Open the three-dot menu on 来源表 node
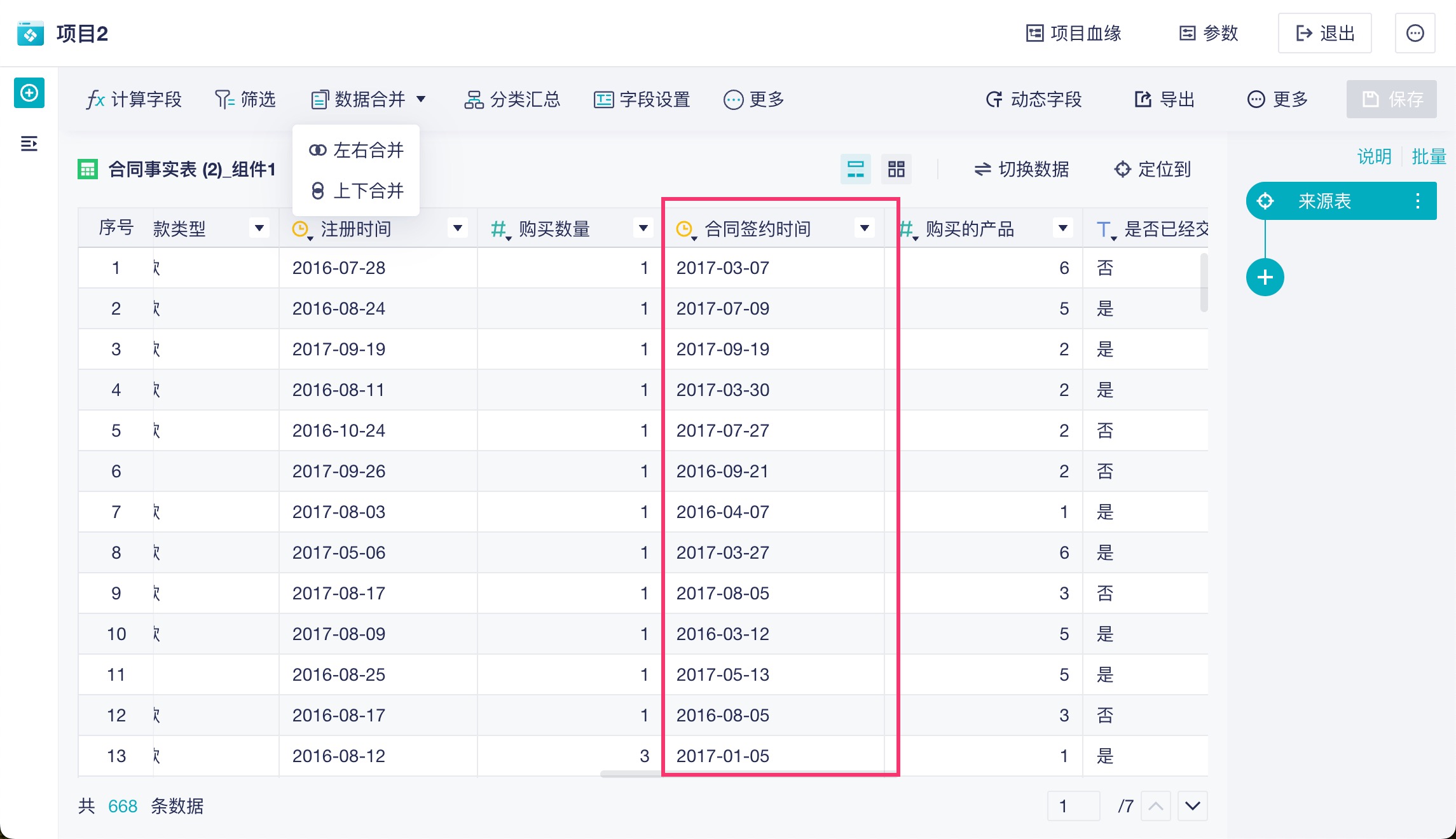The height and width of the screenshot is (839, 1456). 1417,201
